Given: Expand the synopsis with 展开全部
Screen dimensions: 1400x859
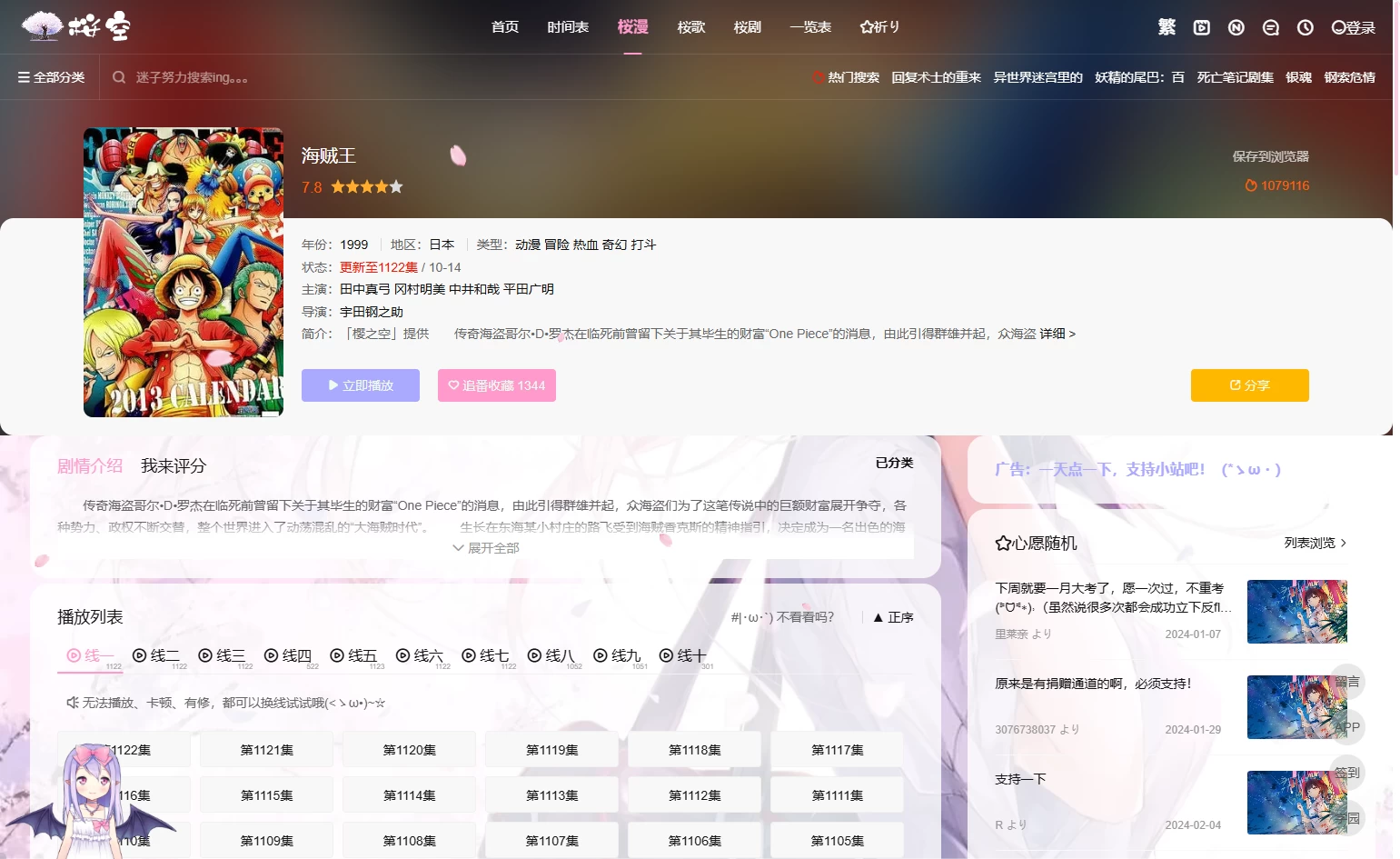Looking at the screenshot, I should coord(486,548).
